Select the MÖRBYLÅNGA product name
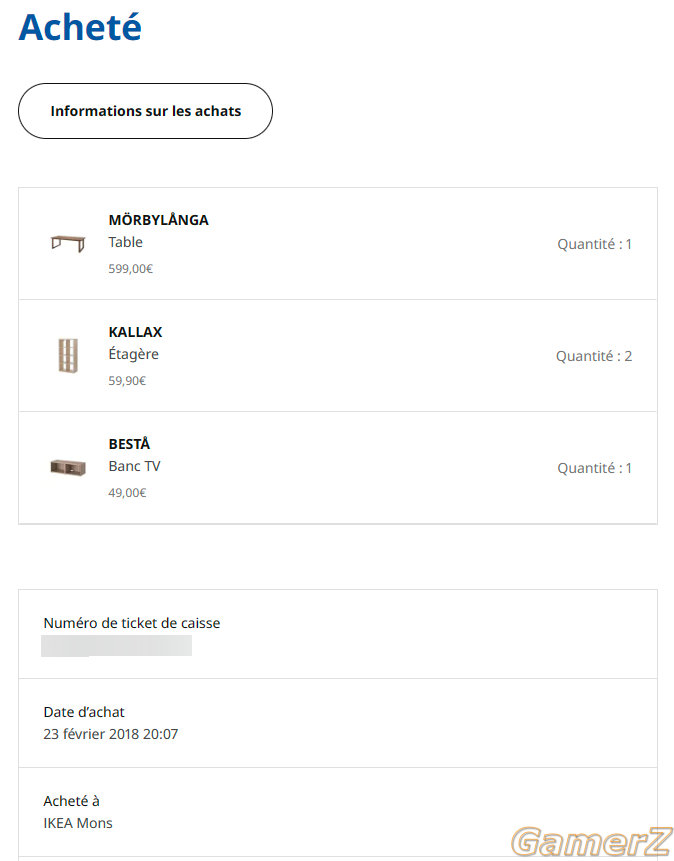Image resolution: width=674 pixels, height=861 pixels. click(158, 220)
